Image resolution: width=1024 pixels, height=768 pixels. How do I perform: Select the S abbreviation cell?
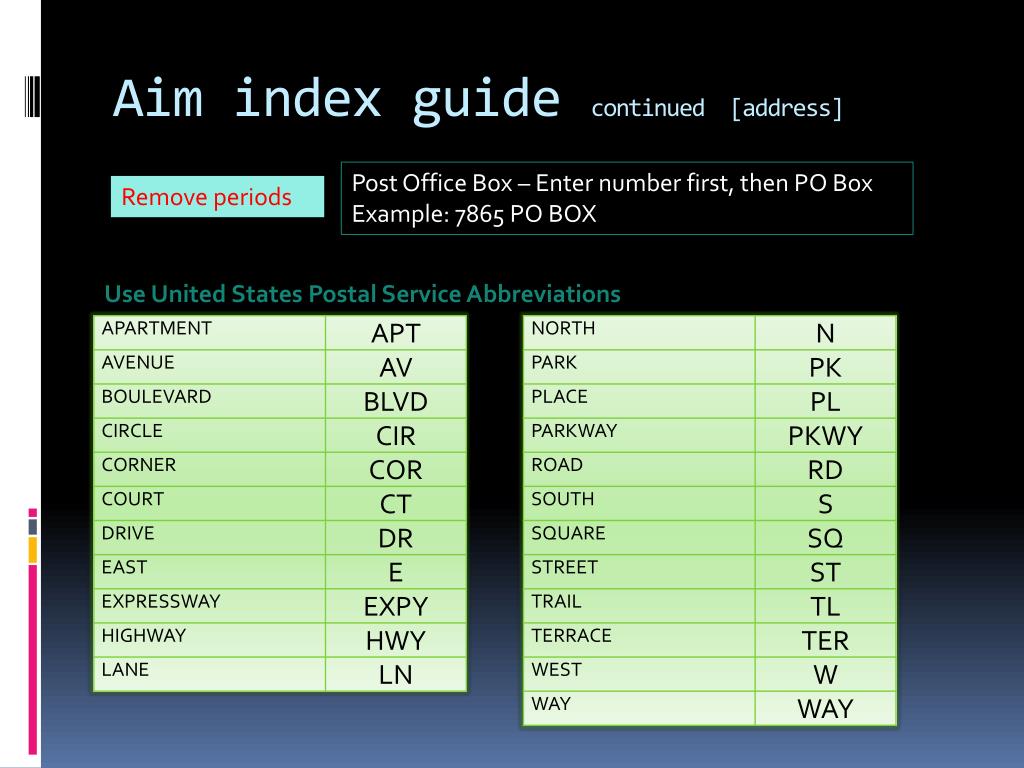pos(825,504)
